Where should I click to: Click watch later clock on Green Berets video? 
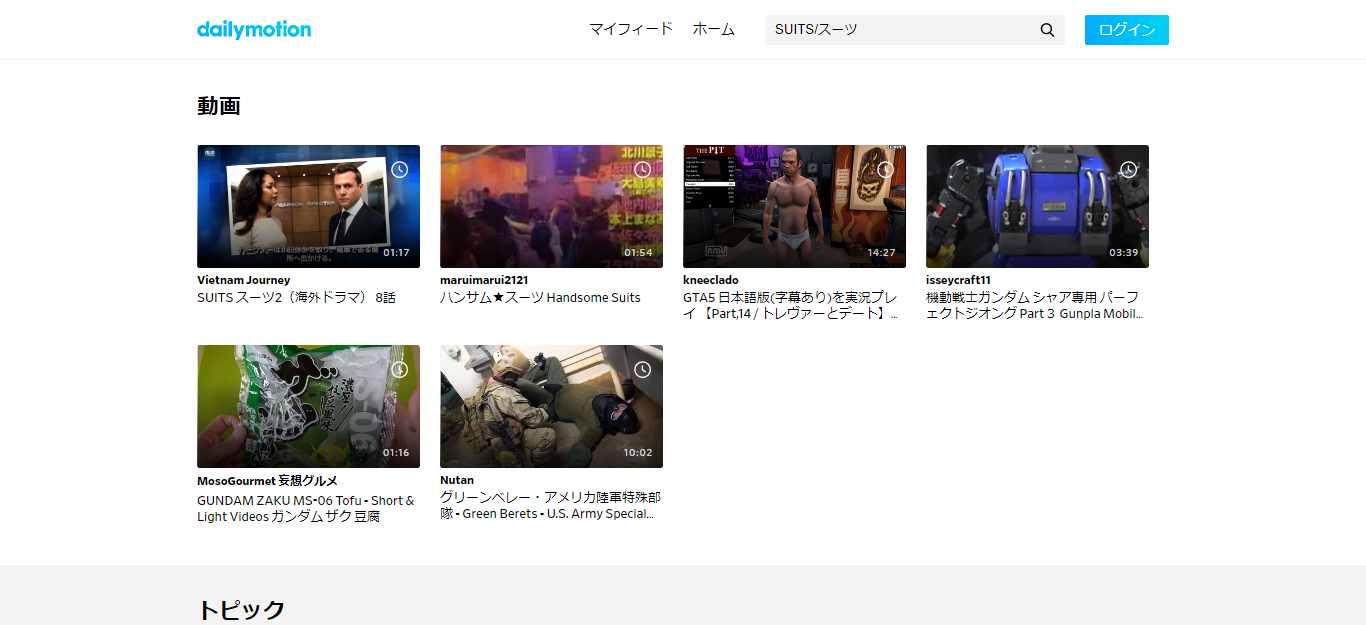[x=642, y=370]
